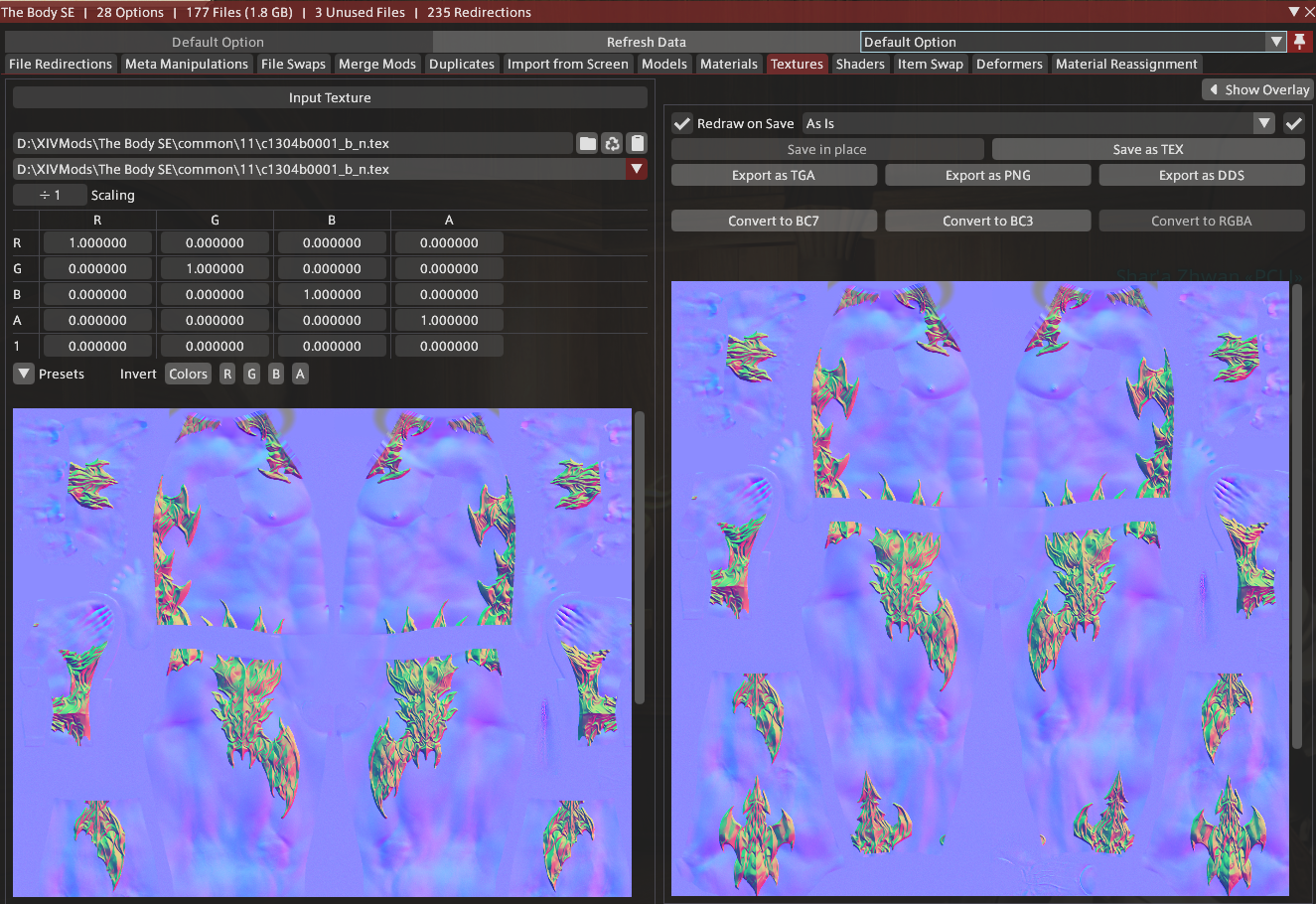Expand the Presets disclosure triangle
Screen dimensions: 1316x904
coord(24,374)
